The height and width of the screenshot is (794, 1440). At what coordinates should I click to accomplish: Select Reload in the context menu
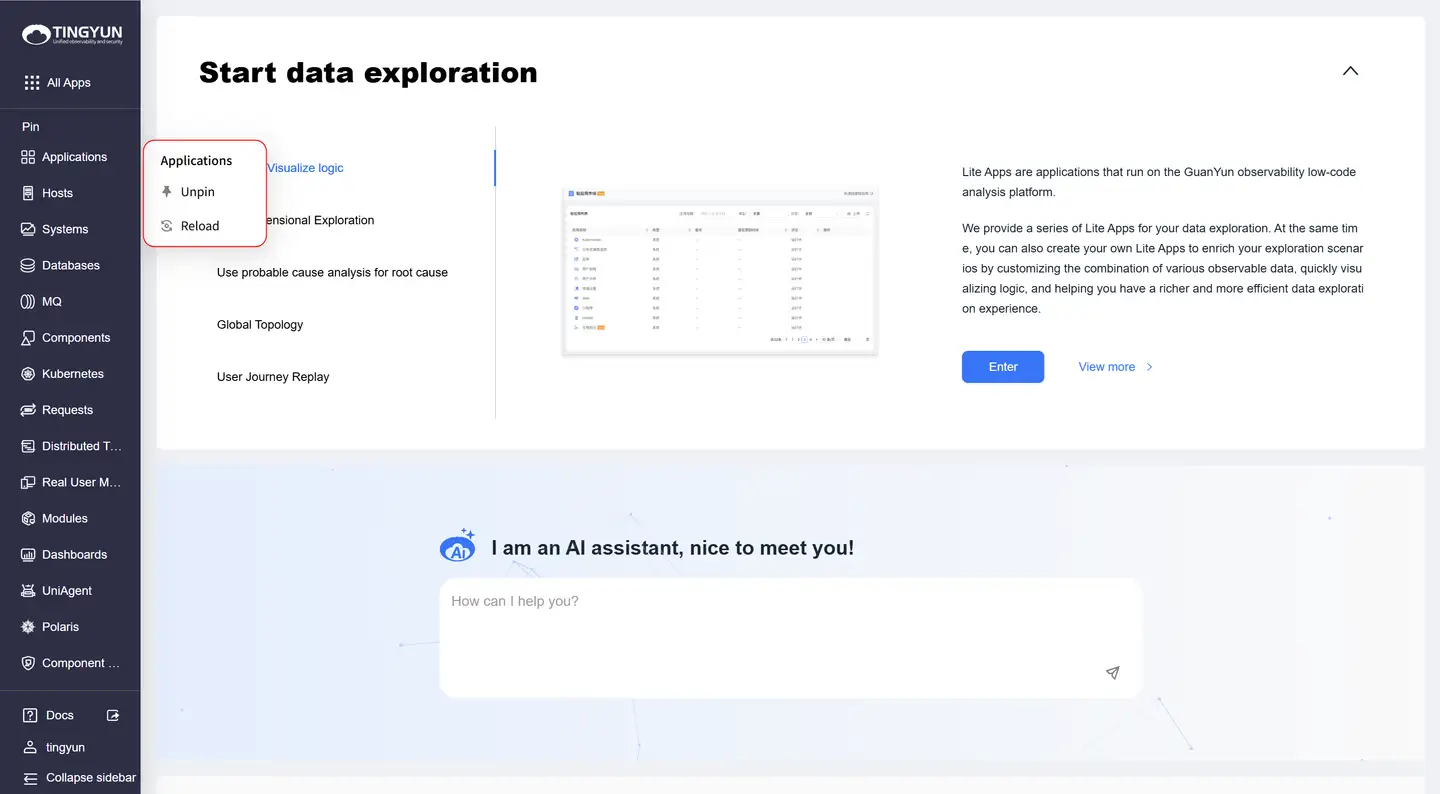(x=199, y=225)
